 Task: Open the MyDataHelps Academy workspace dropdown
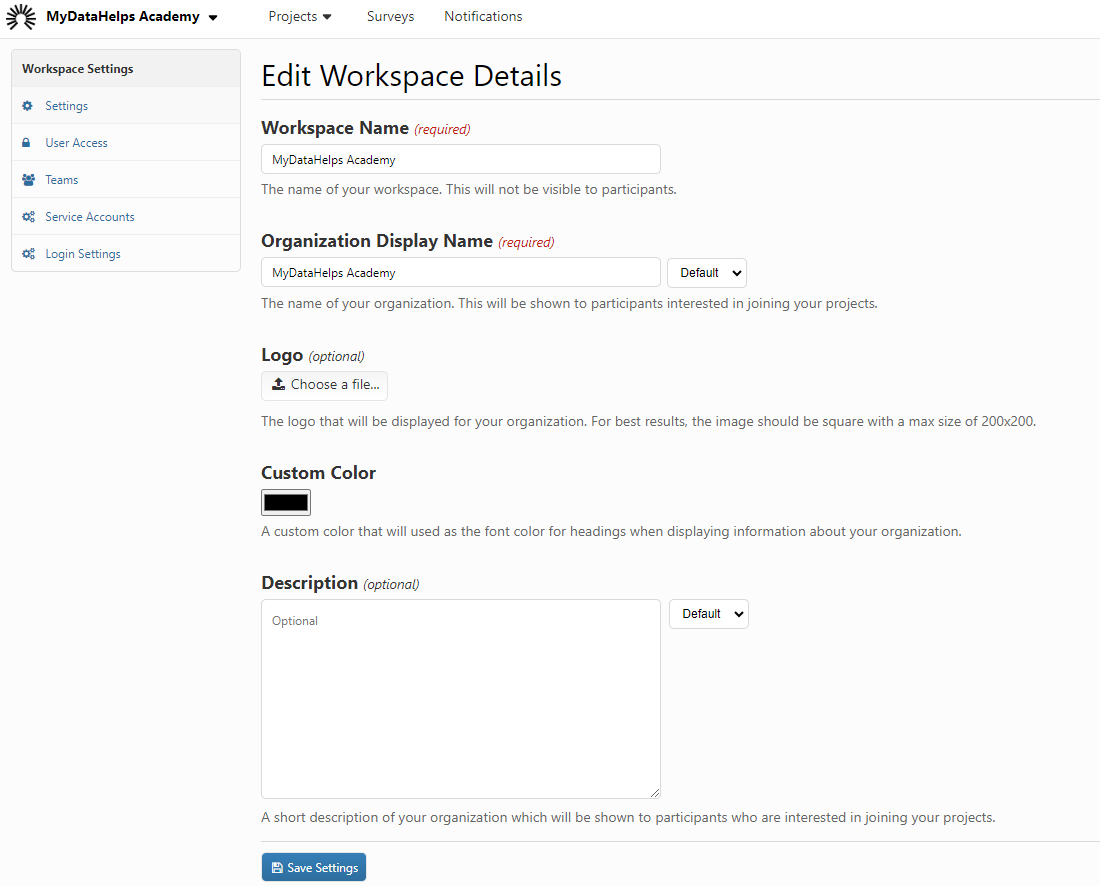coord(132,17)
